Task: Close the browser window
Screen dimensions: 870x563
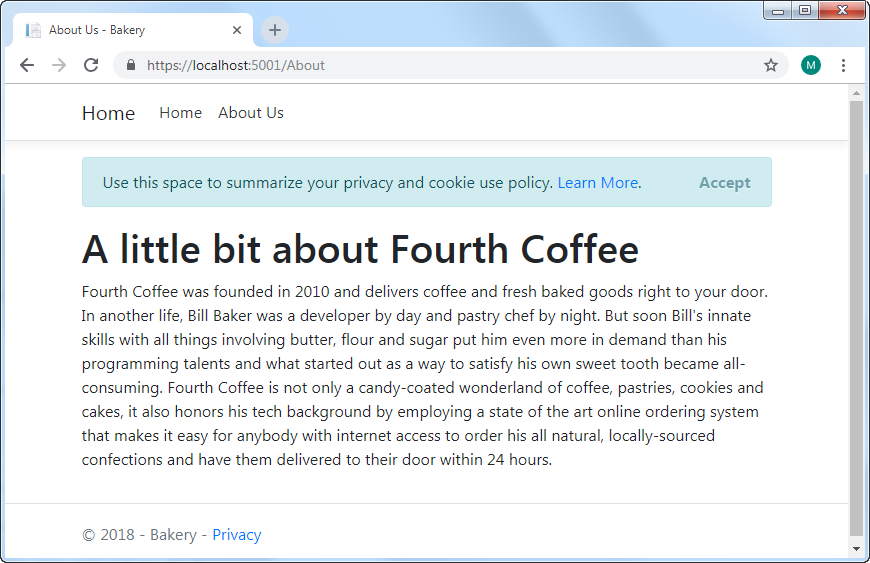Action: [842, 11]
